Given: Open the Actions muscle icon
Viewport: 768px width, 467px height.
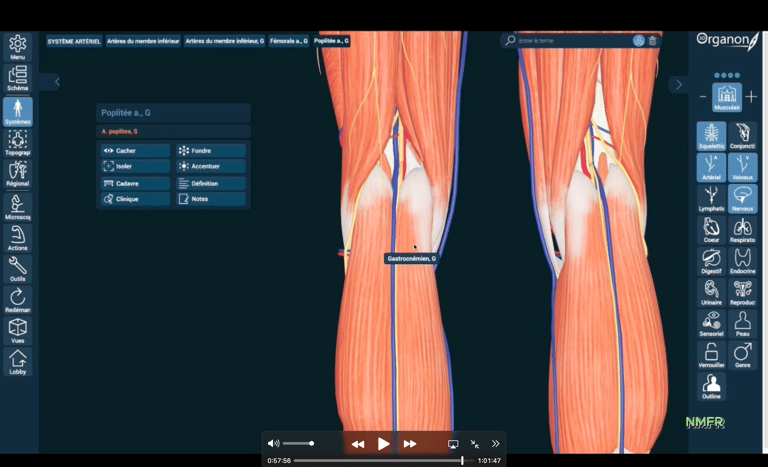Looking at the screenshot, I should pyautogui.click(x=18, y=238).
